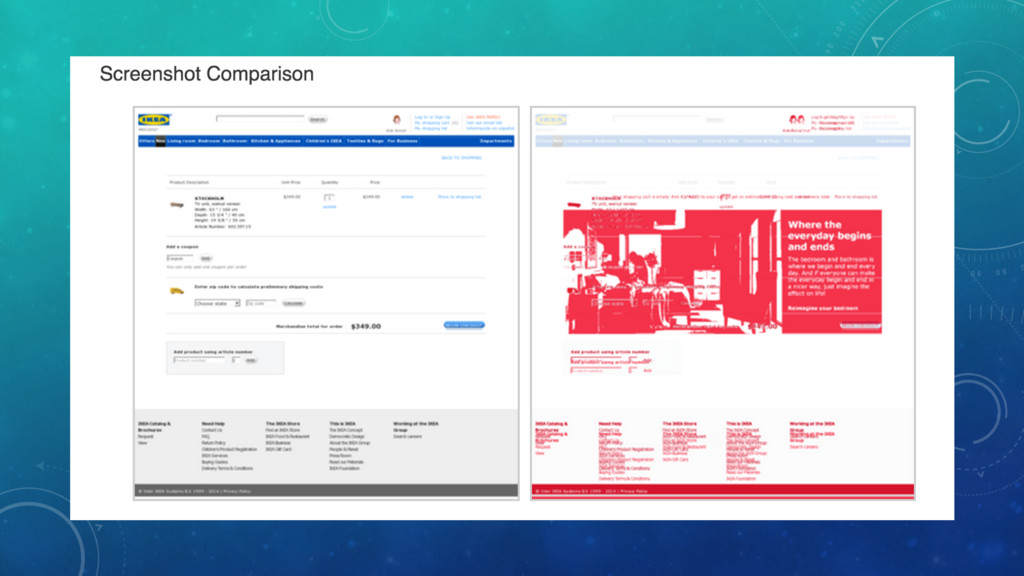Click the IKEA logo in the left screenshot
1024x576 pixels.
pos(154,120)
